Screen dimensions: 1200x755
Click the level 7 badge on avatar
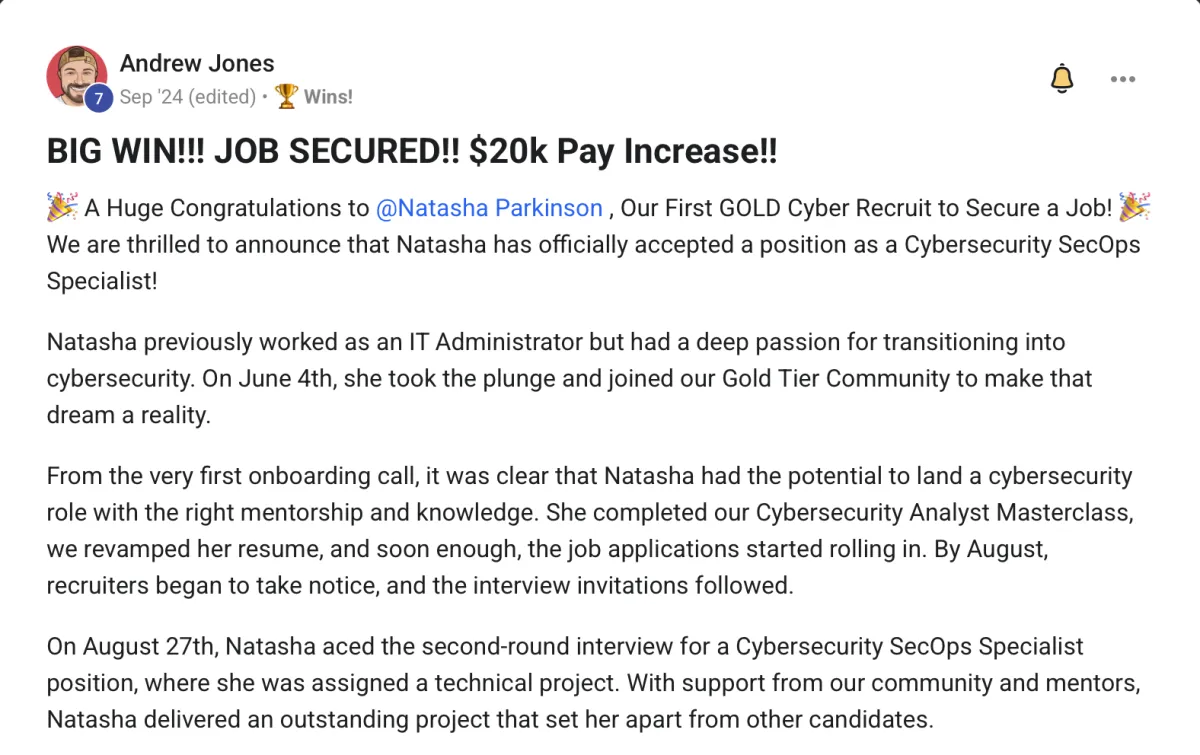point(98,97)
